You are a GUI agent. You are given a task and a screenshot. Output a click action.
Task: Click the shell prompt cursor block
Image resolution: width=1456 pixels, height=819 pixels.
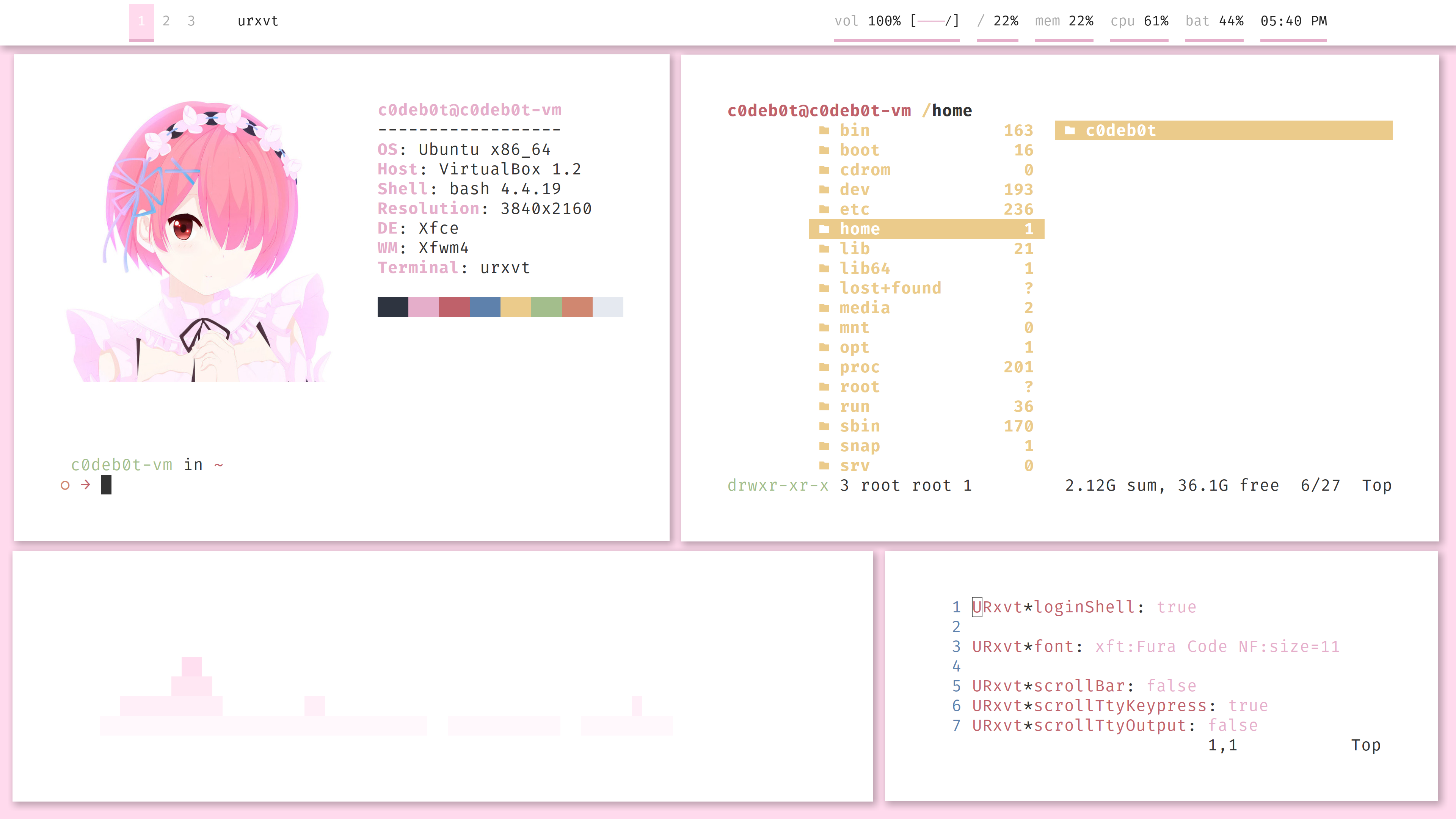(106, 485)
